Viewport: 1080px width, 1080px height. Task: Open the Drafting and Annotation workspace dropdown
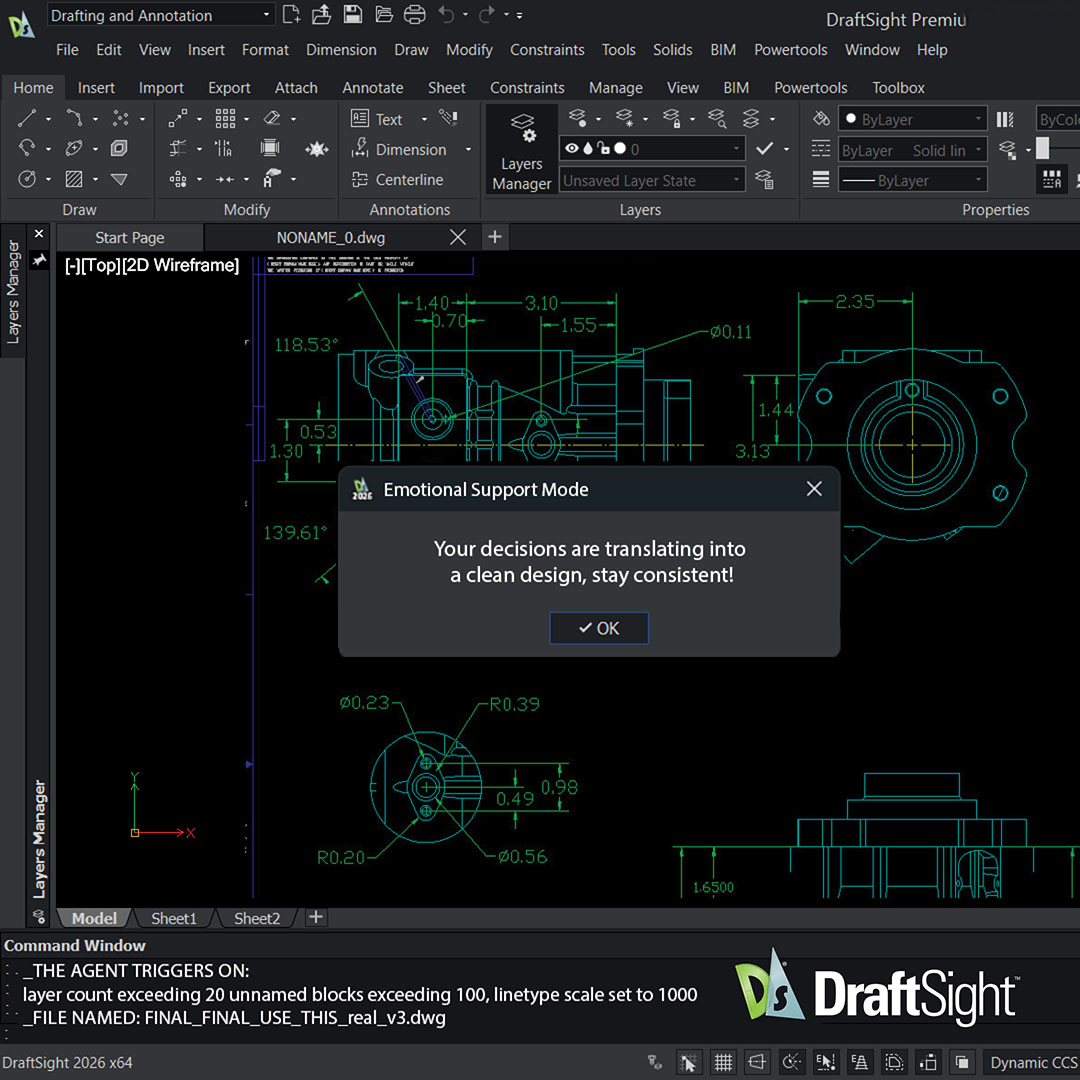(x=161, y=15)
